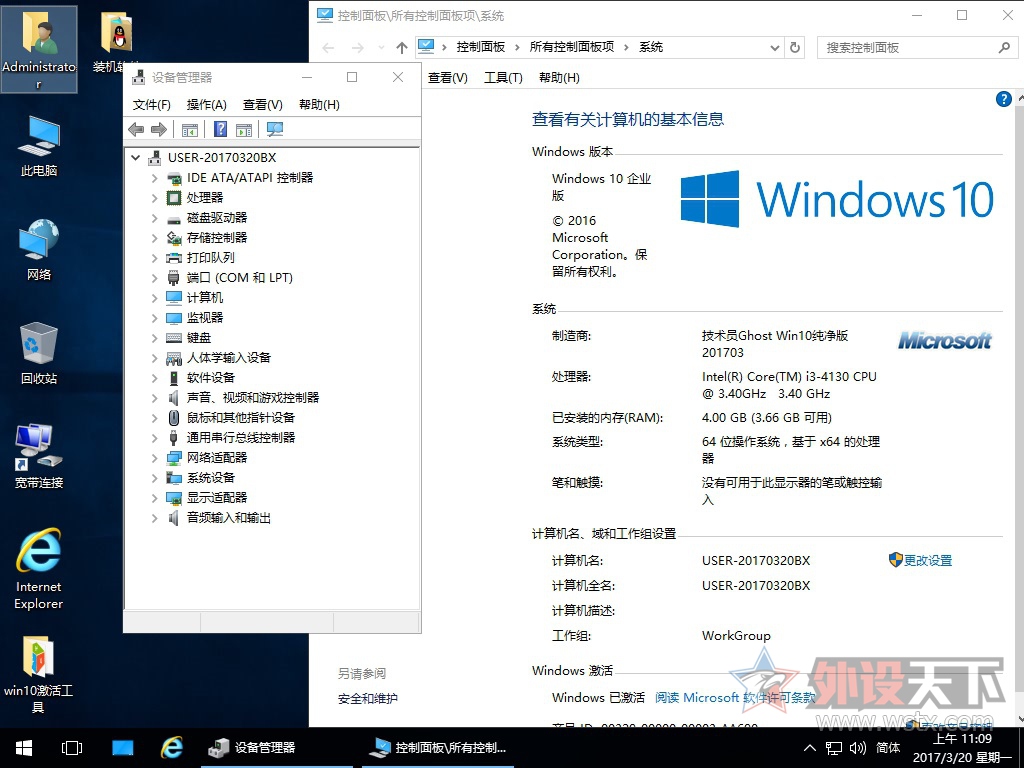Open the 工具(T) menu in Control Panel
The width and height of the screenshot is (1024, 768).
point(503,78)
